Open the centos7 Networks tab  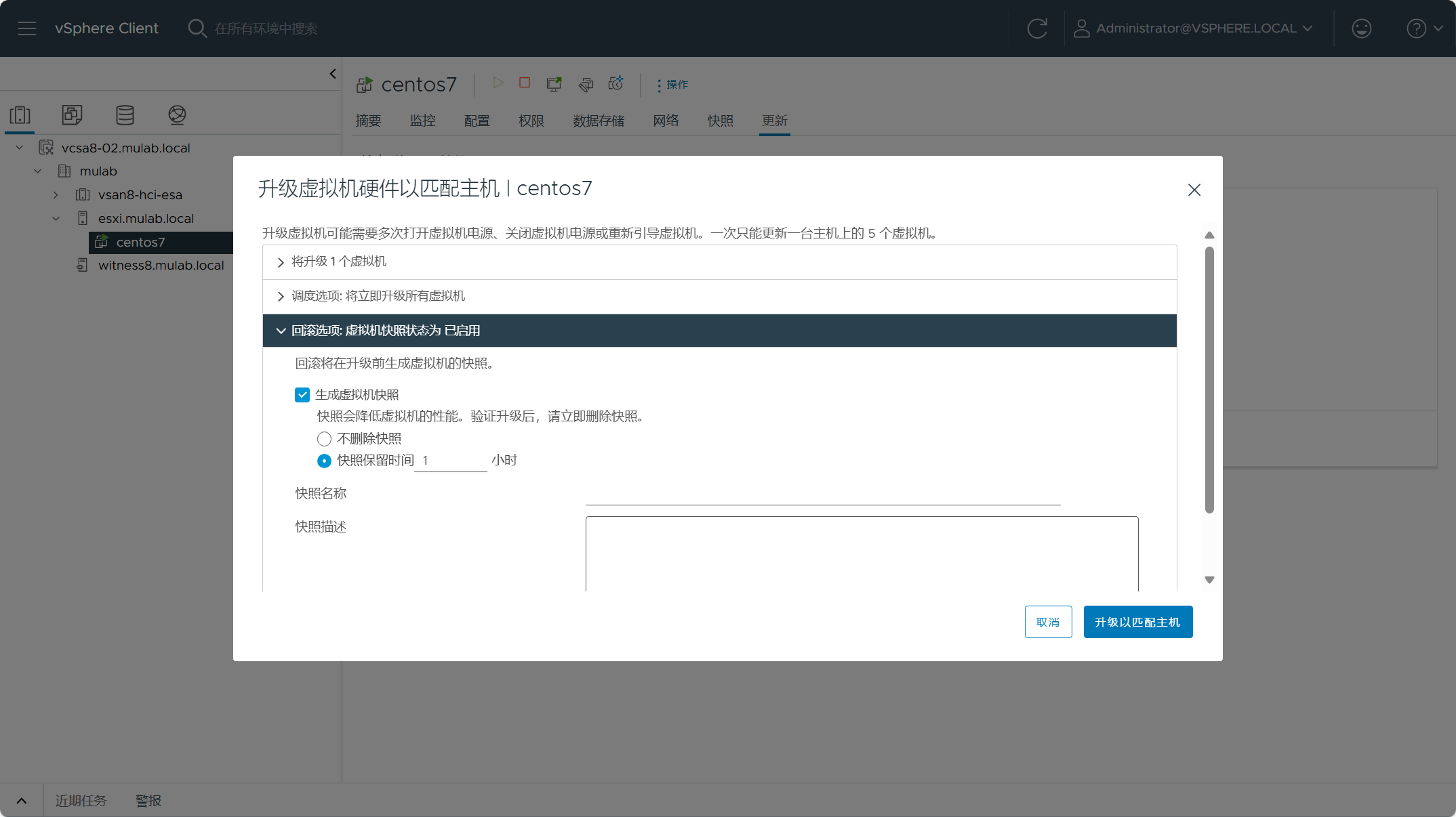(666, 121)
